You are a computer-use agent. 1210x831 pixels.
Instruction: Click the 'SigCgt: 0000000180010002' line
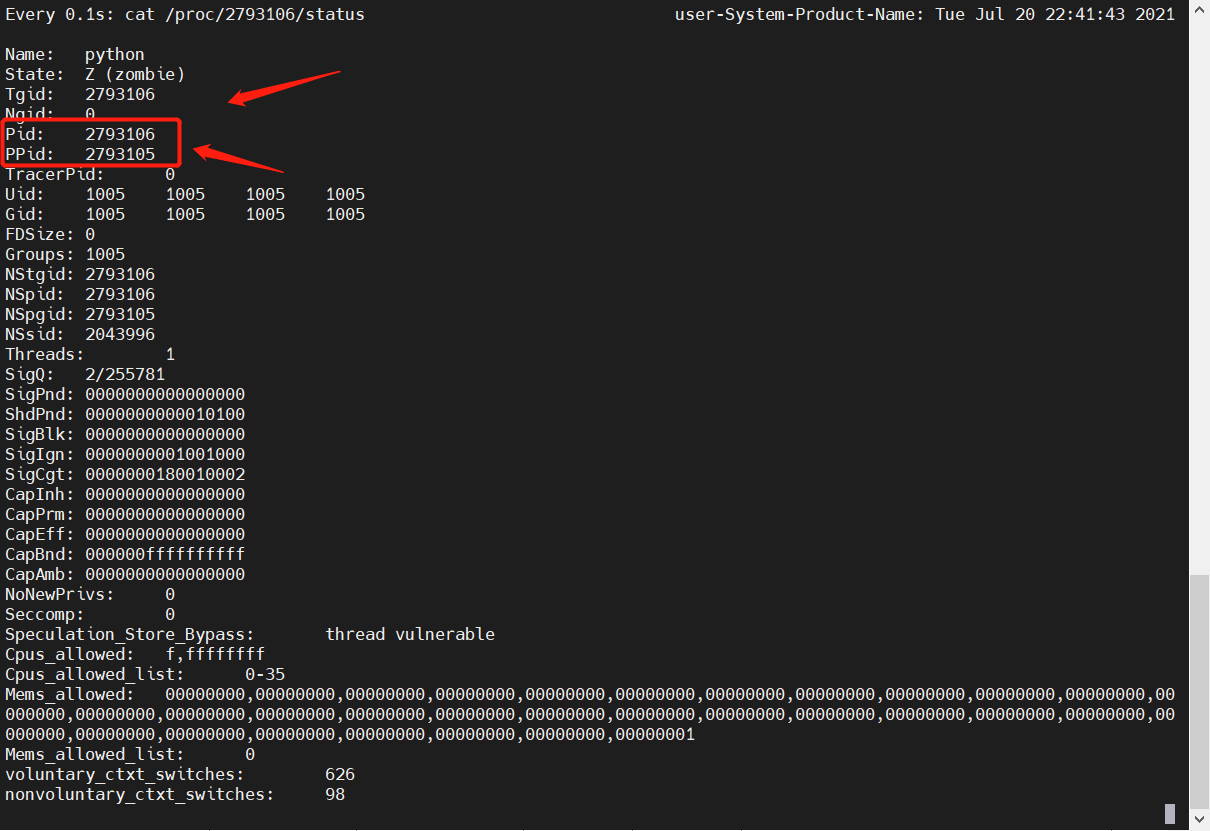point(125,474)
